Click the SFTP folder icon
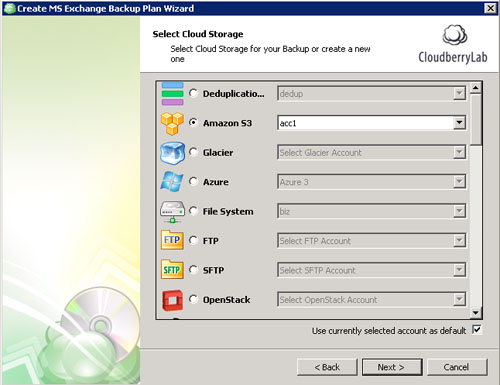 (x=172, y=269)
